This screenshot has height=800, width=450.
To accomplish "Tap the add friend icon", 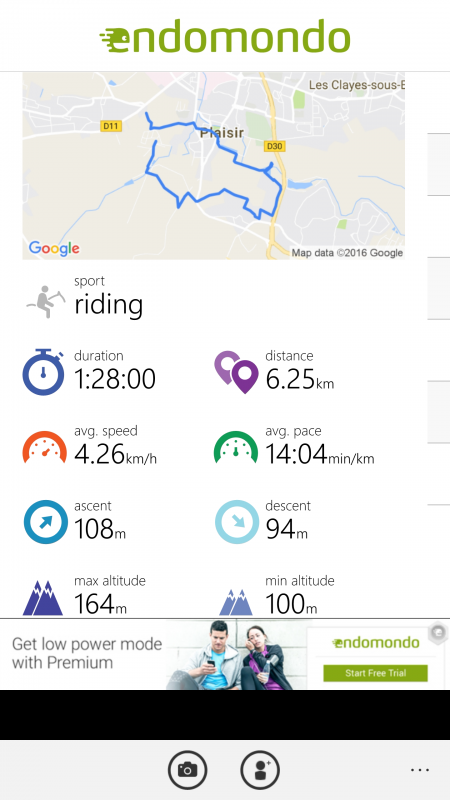I will pyautogui.click(x=260, y=769).
